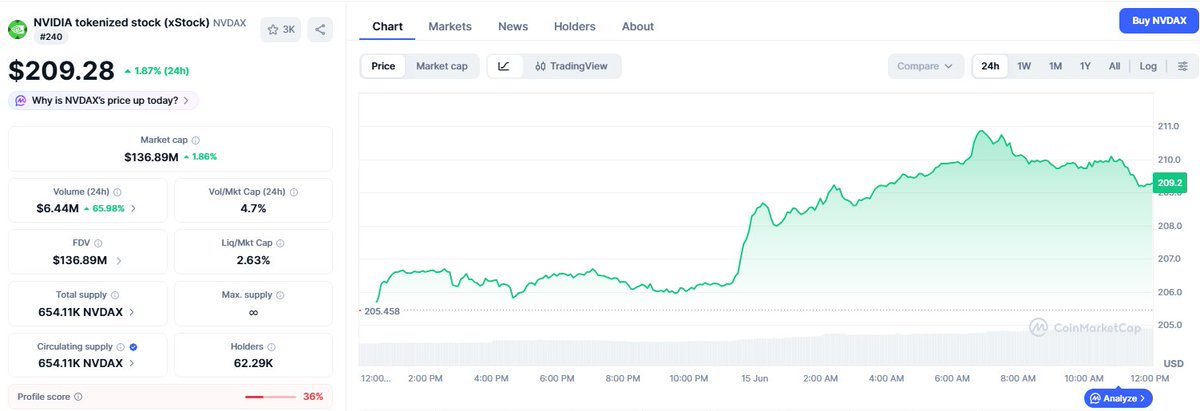The width and height of the screenshot is (1200, 411).
Task: Select the All time range
Action: point(1114,66)
